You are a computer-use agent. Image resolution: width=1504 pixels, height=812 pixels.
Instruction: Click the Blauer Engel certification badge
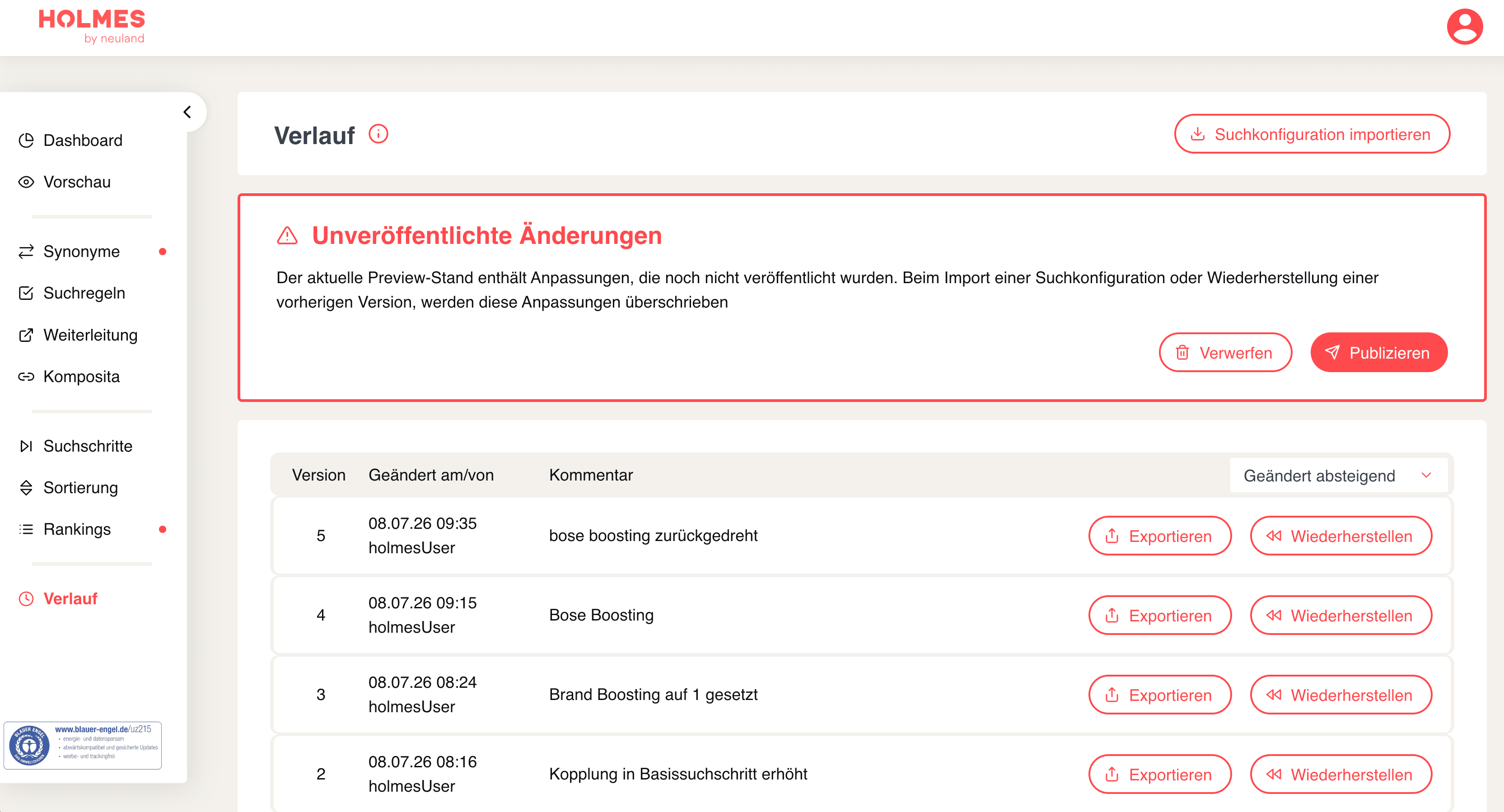click(82, 745)
